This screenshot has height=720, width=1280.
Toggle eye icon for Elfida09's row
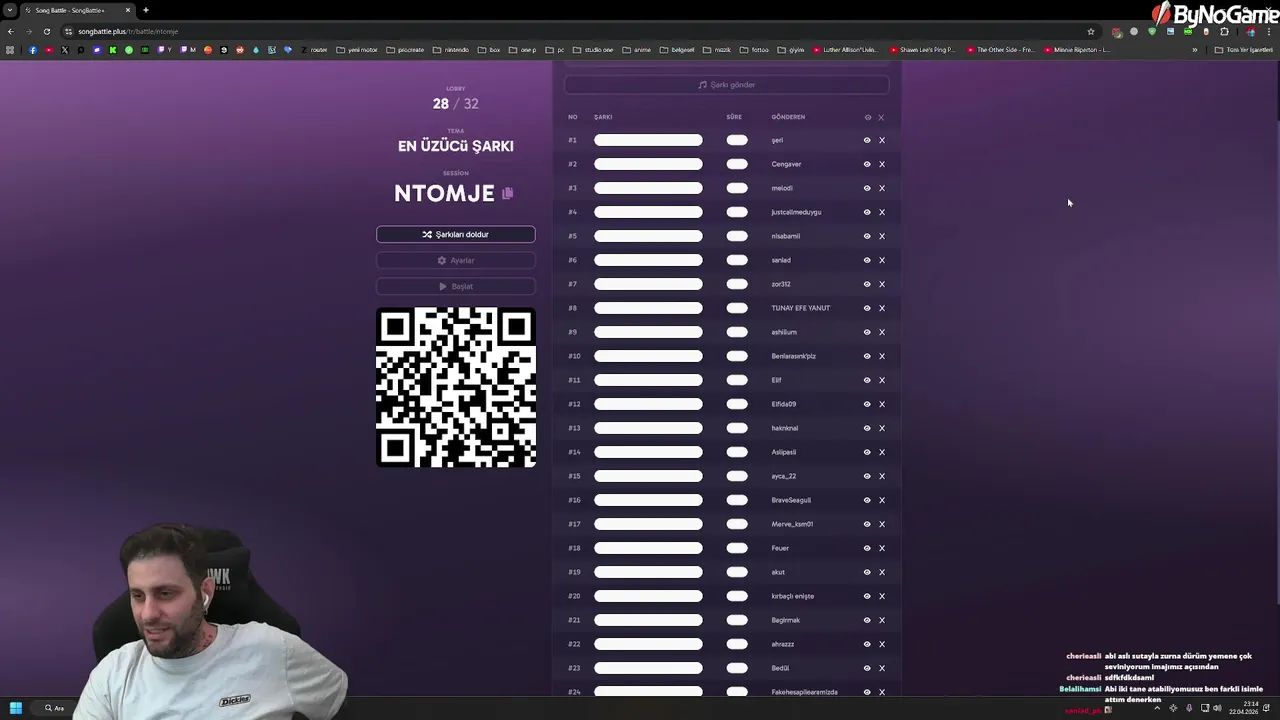click(867, 404)
